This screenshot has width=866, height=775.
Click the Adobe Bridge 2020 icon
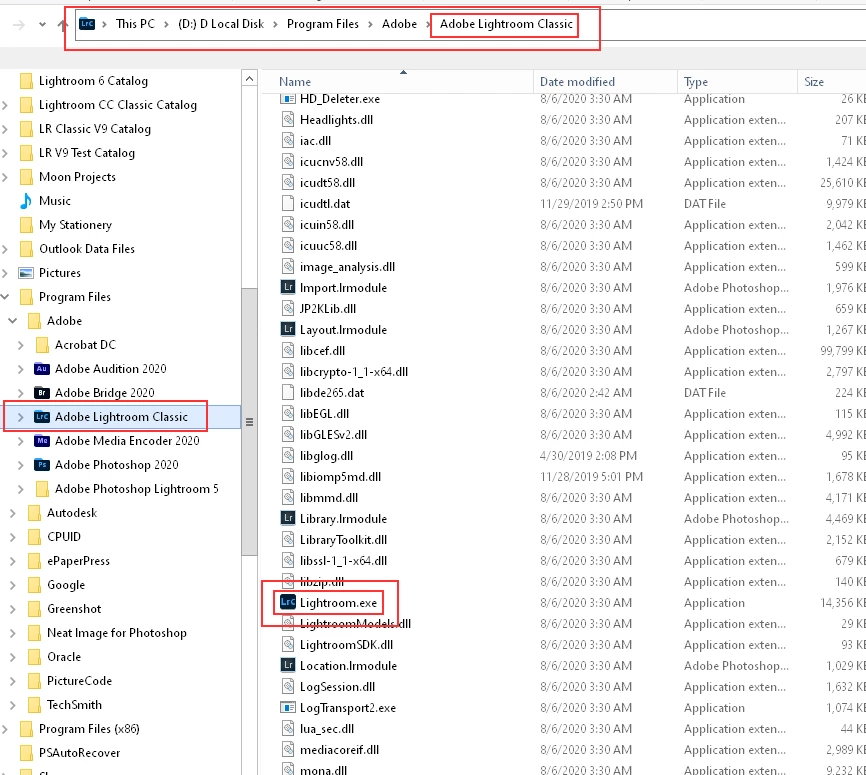point(42,393)
